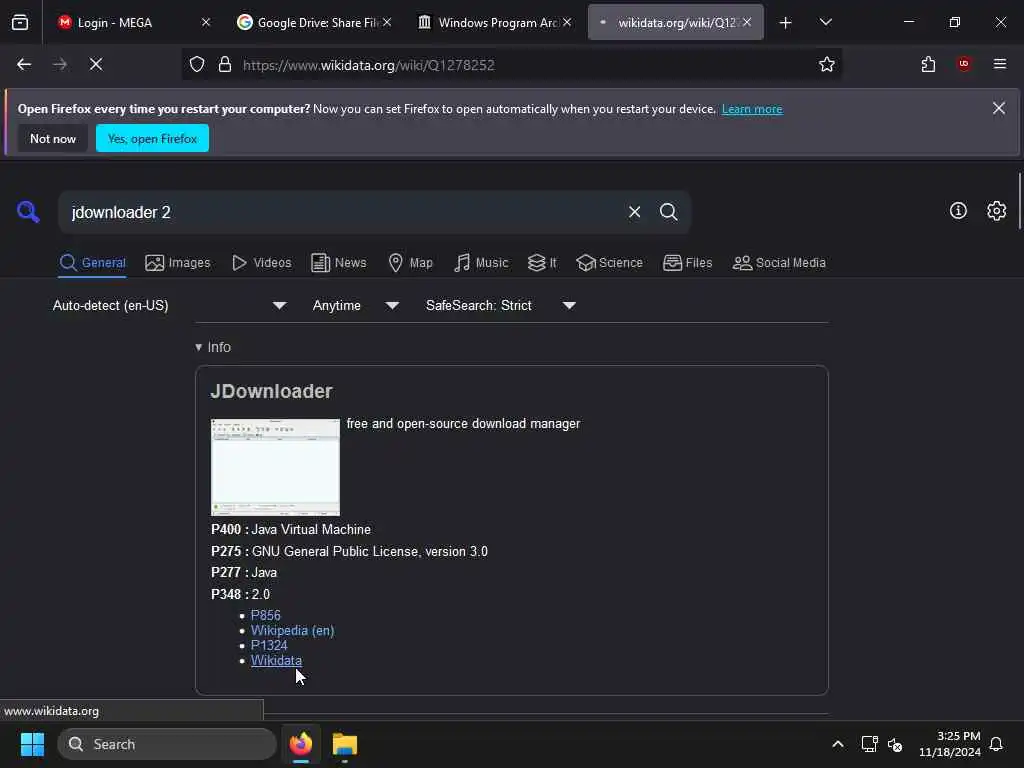Clear the jdownloader 2 search query
Viewport: 1024px width, 768px height.
(634, 212)
